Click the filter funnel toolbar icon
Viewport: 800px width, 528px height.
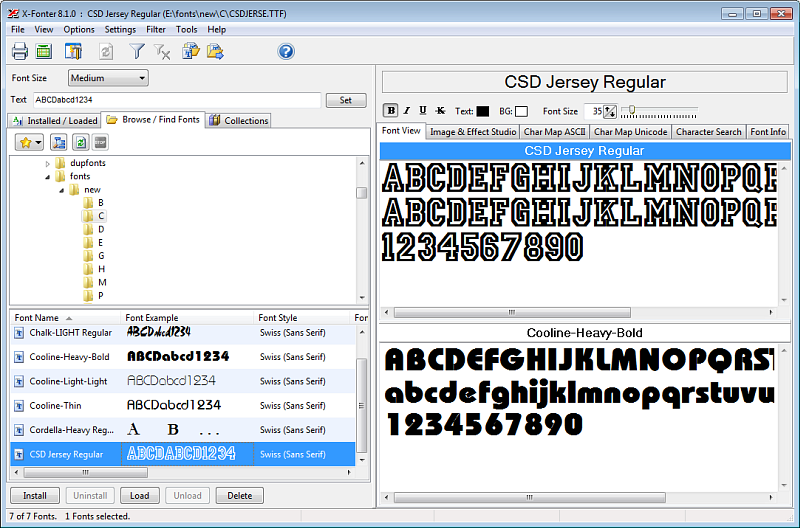point(137,51)
